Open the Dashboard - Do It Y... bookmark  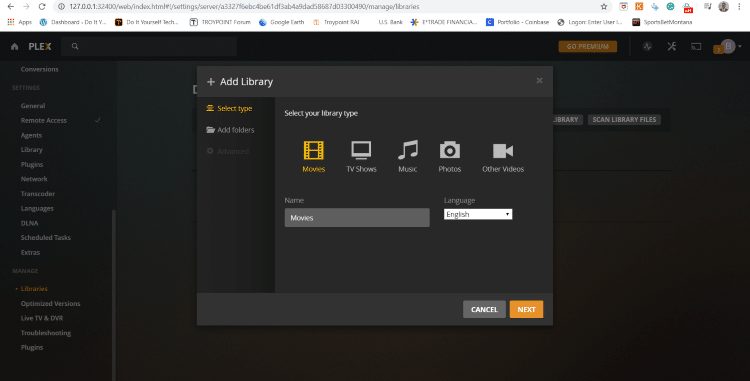tap(73, 22)
